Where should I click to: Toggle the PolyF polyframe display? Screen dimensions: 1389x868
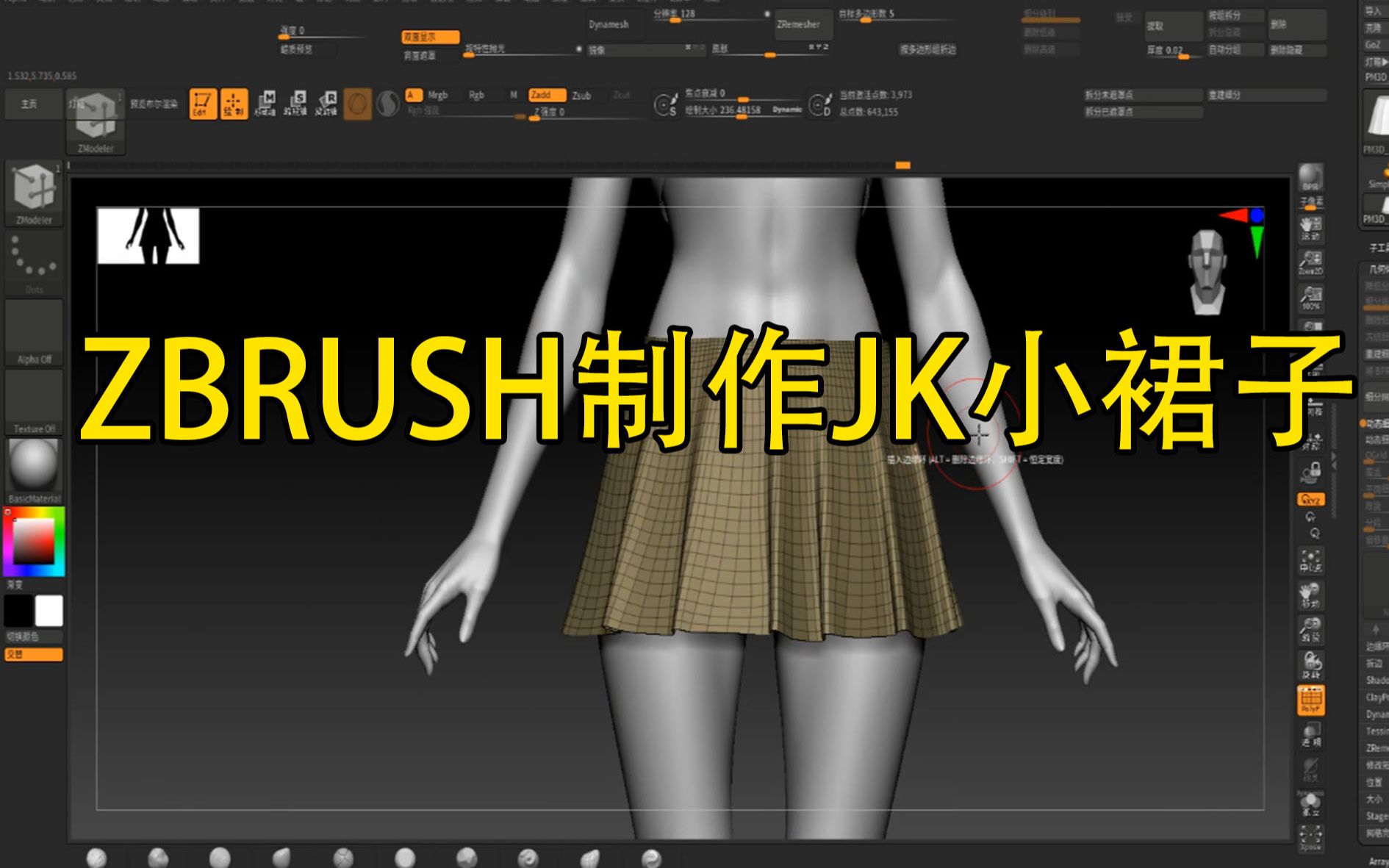(1311, 700)
